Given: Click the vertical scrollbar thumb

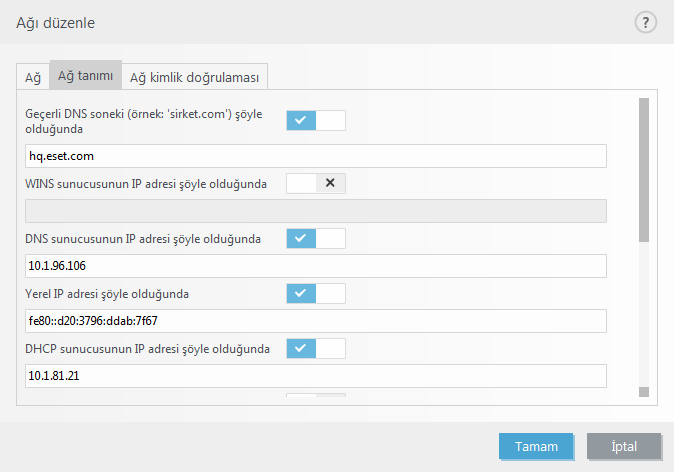Looking at the screenshot, I should [x=644, y=170].
